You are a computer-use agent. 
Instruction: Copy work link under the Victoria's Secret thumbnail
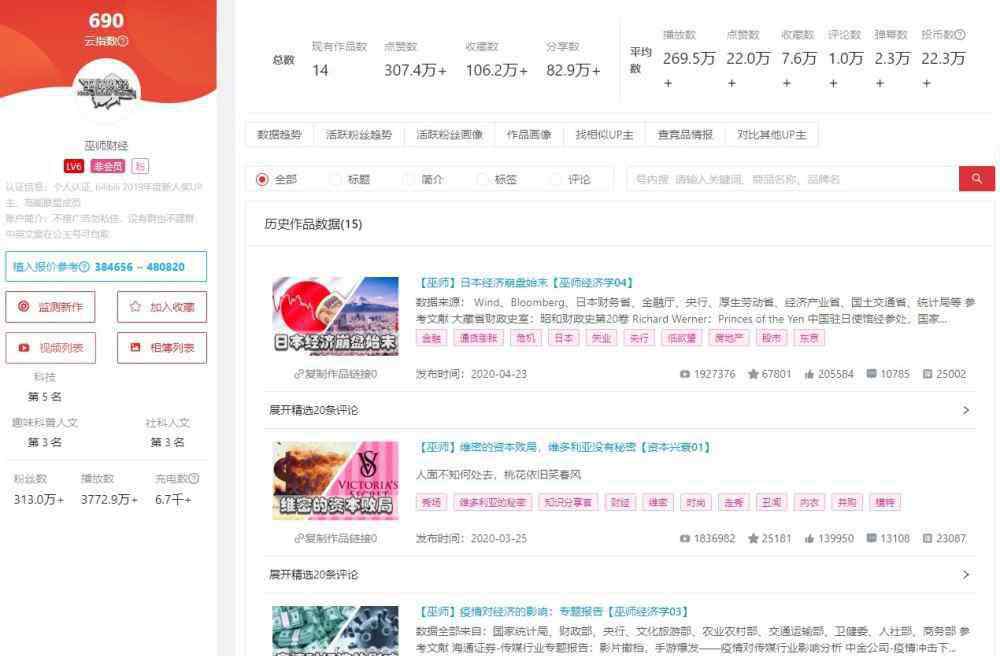[x=335, y=539]
